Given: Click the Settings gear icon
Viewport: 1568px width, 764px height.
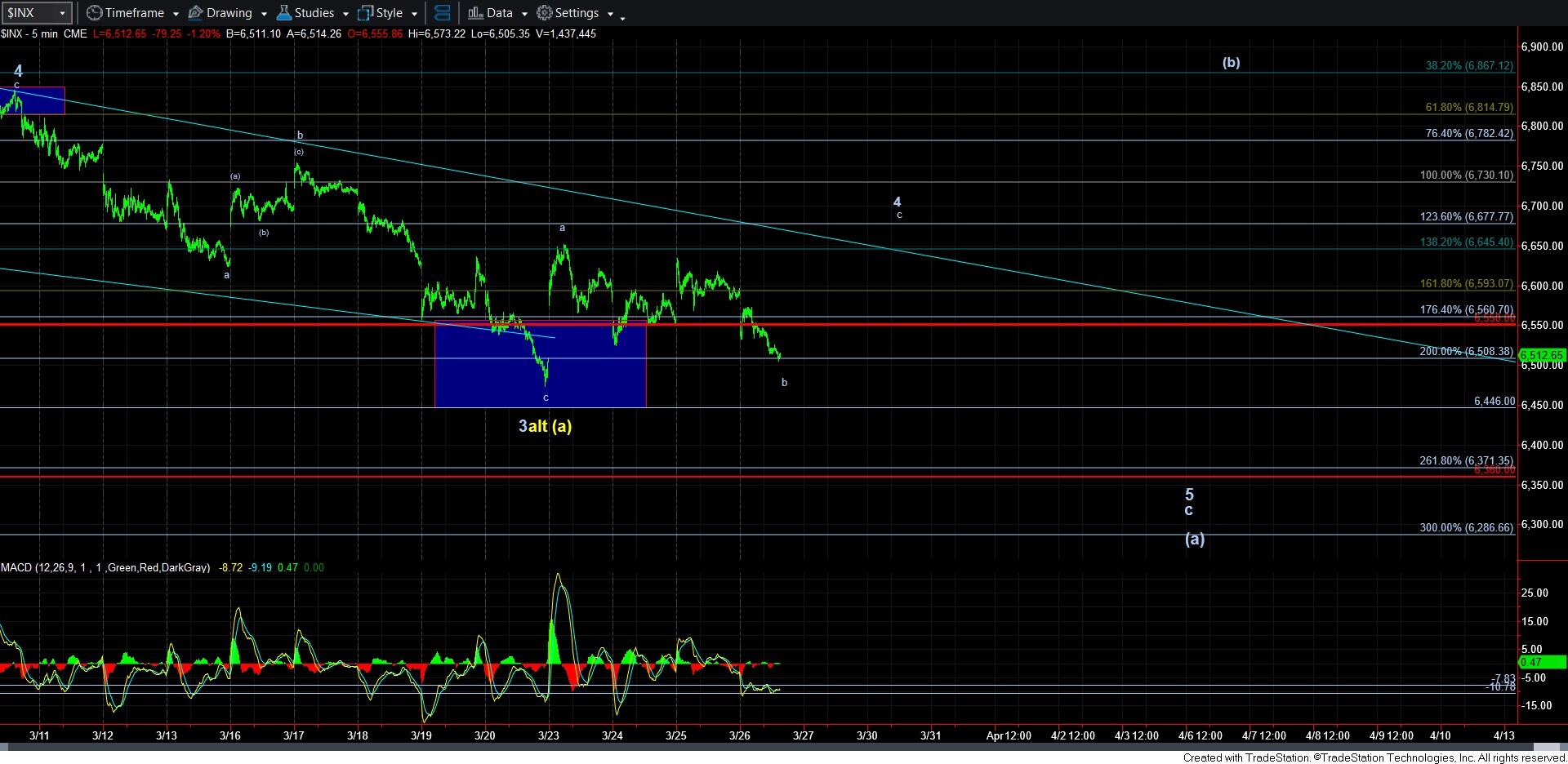Looking at the screenshot, I should pyautogui.click(x=545, y=13).
